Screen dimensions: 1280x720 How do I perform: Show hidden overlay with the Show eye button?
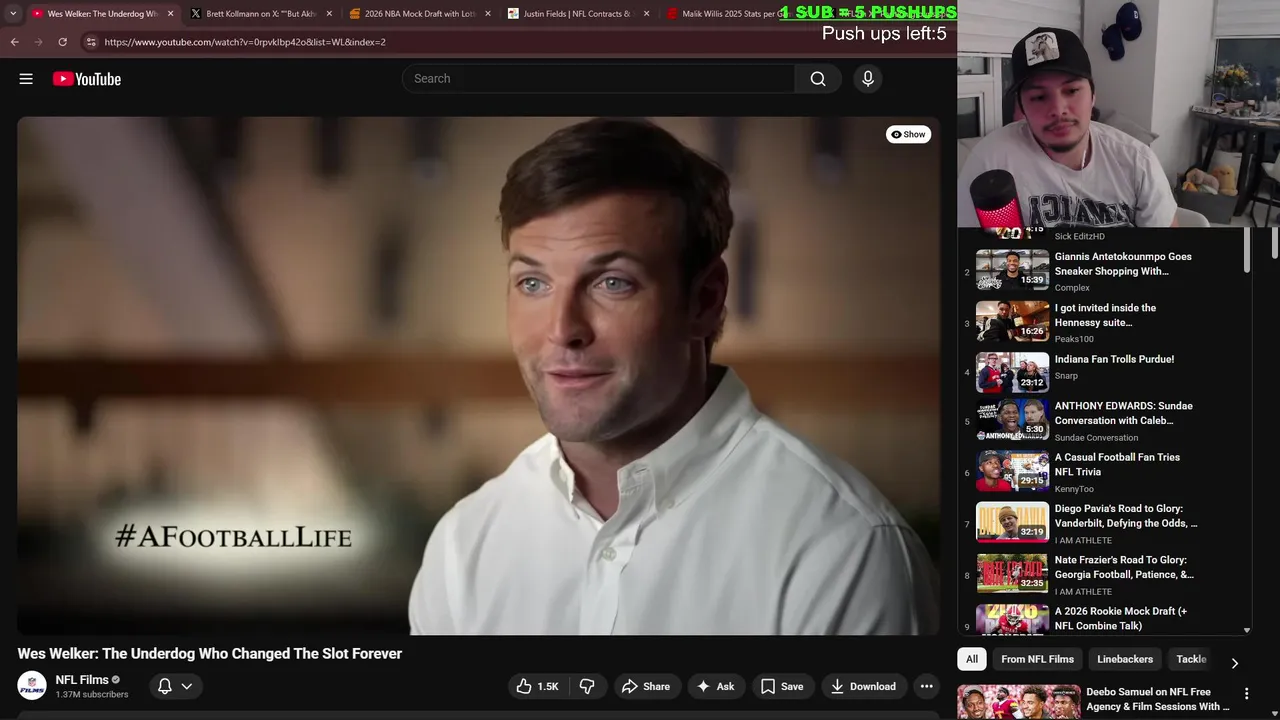(908, 134)
